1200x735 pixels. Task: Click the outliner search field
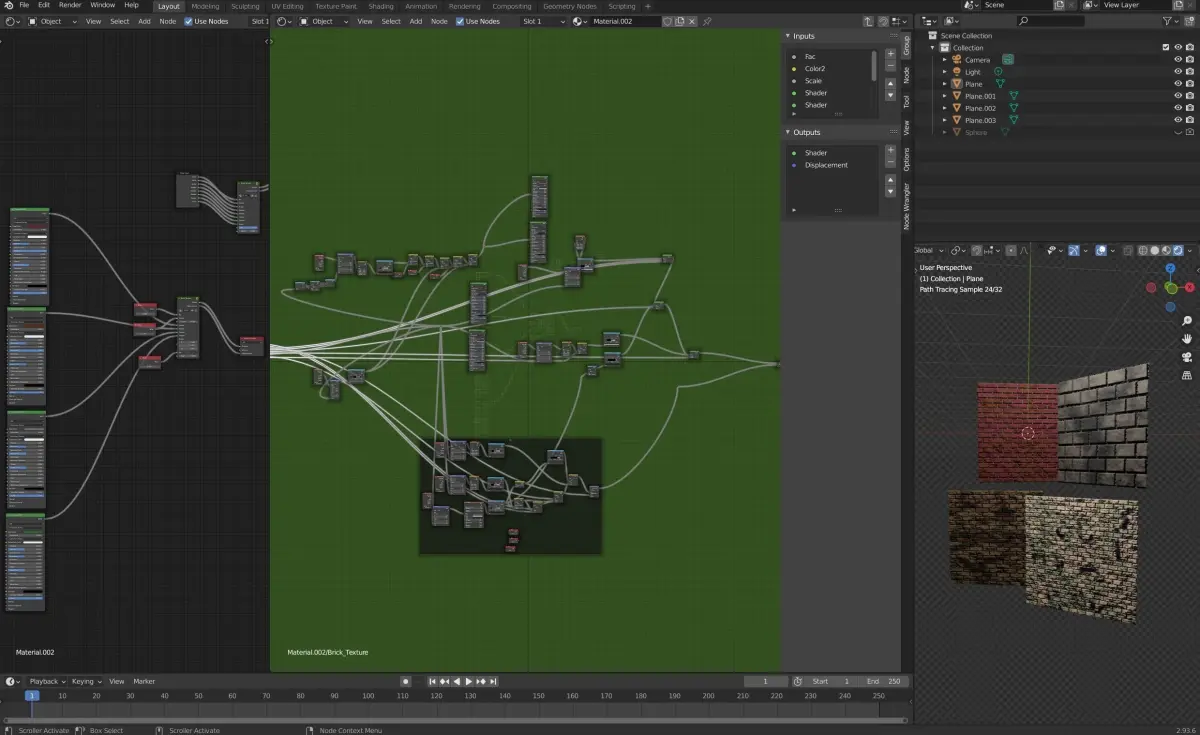point(1050,21)
